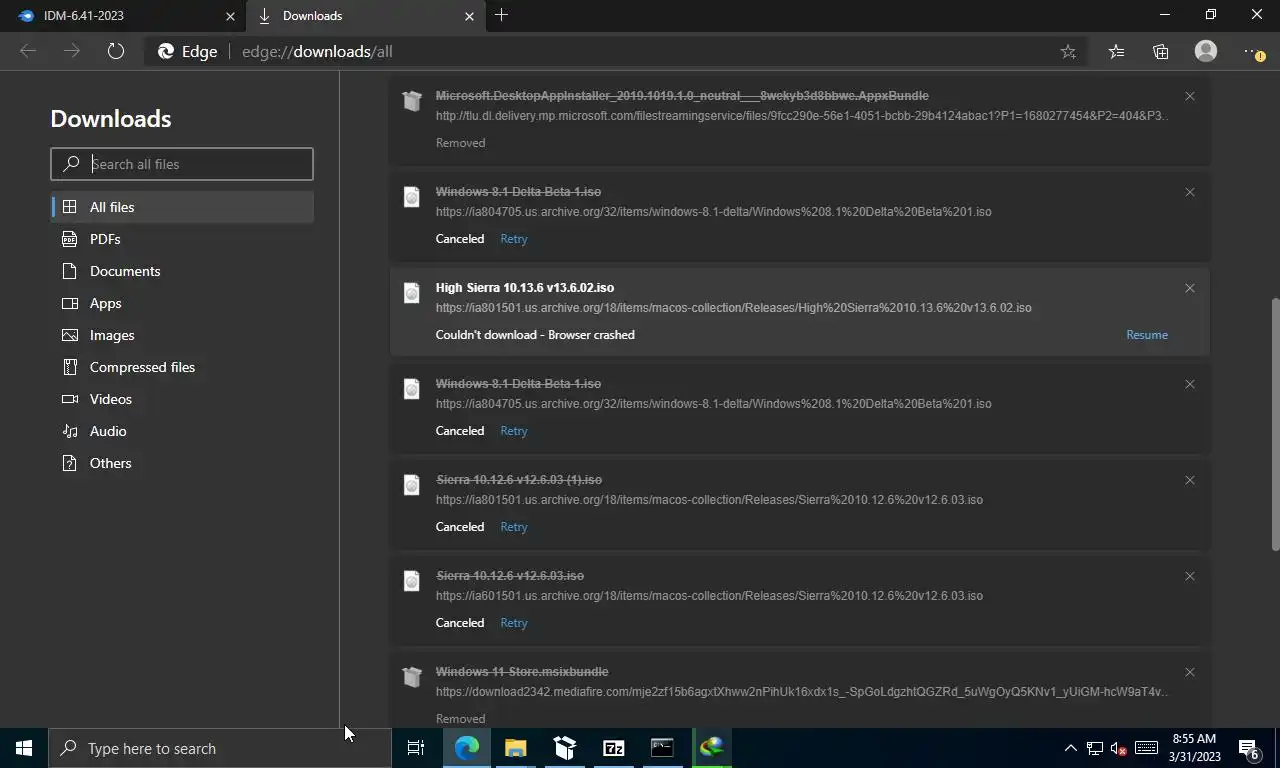1280x768 pixels.
Task: Switch to the IDM-6.41-2023 tab
Action: tap(124, 16)
